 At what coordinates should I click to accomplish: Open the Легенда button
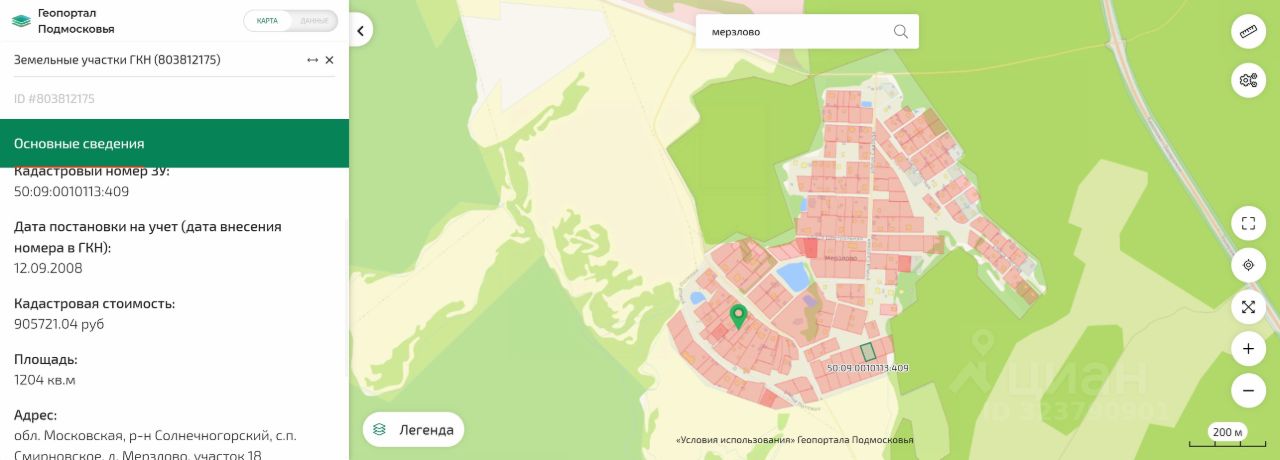(x=413, y=430)
